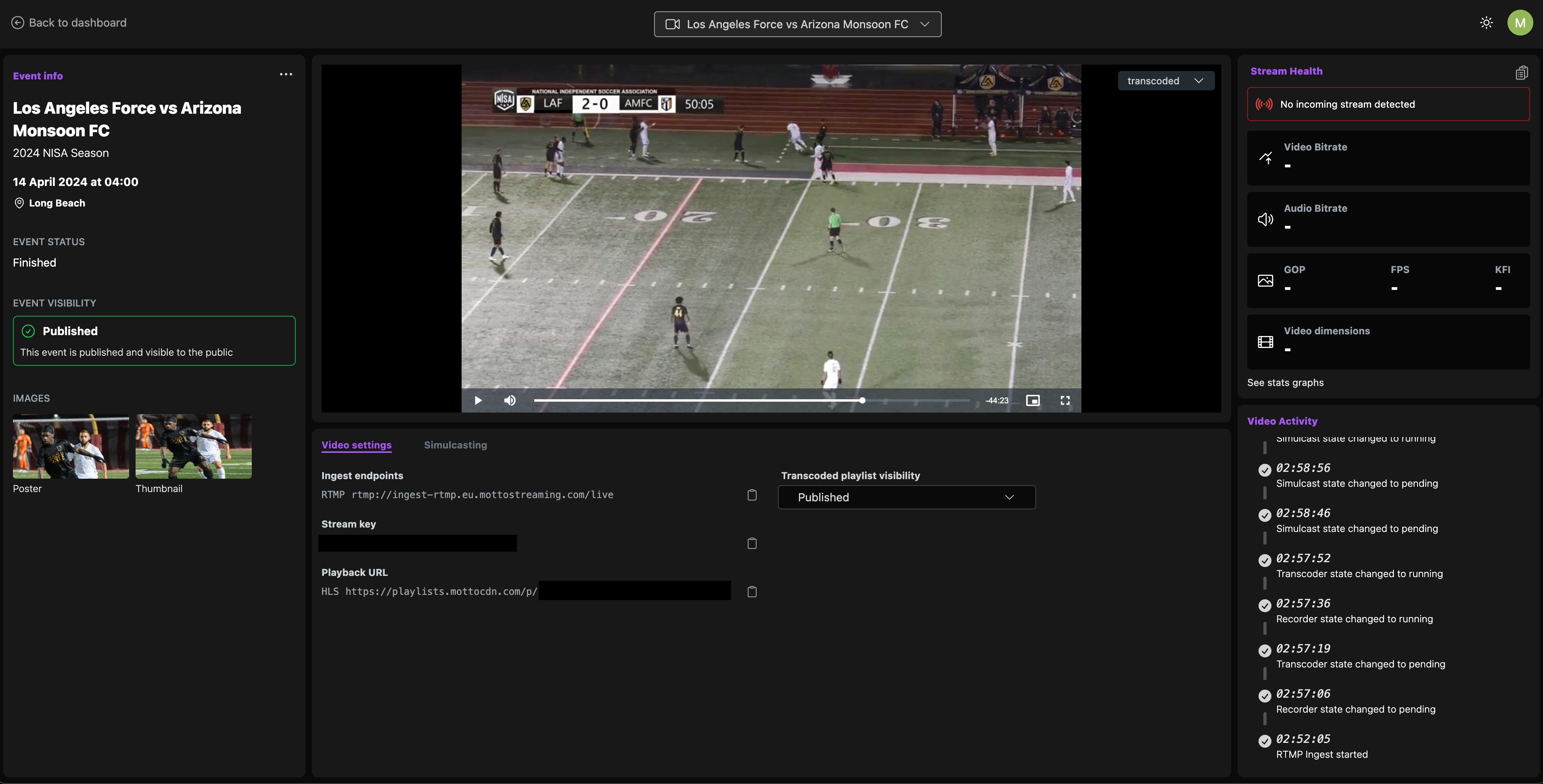Viewport: 1543px width, 784px height.
Task: Toggle light/dark theme with the sun icon
Action: [1486, 23]
